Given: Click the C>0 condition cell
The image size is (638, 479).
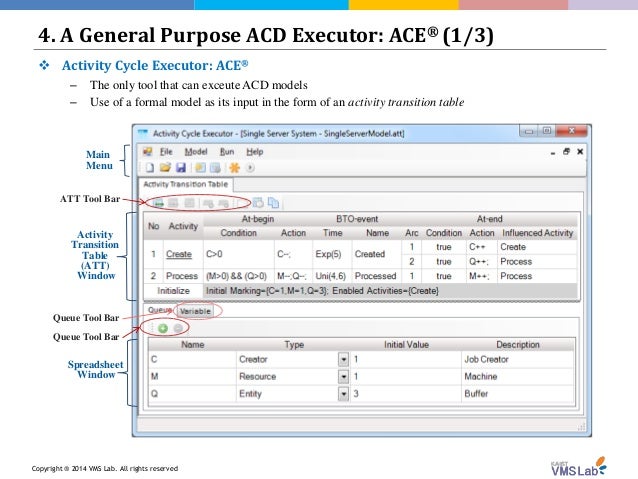Looking at the screenshot, I should click(238, 254).
